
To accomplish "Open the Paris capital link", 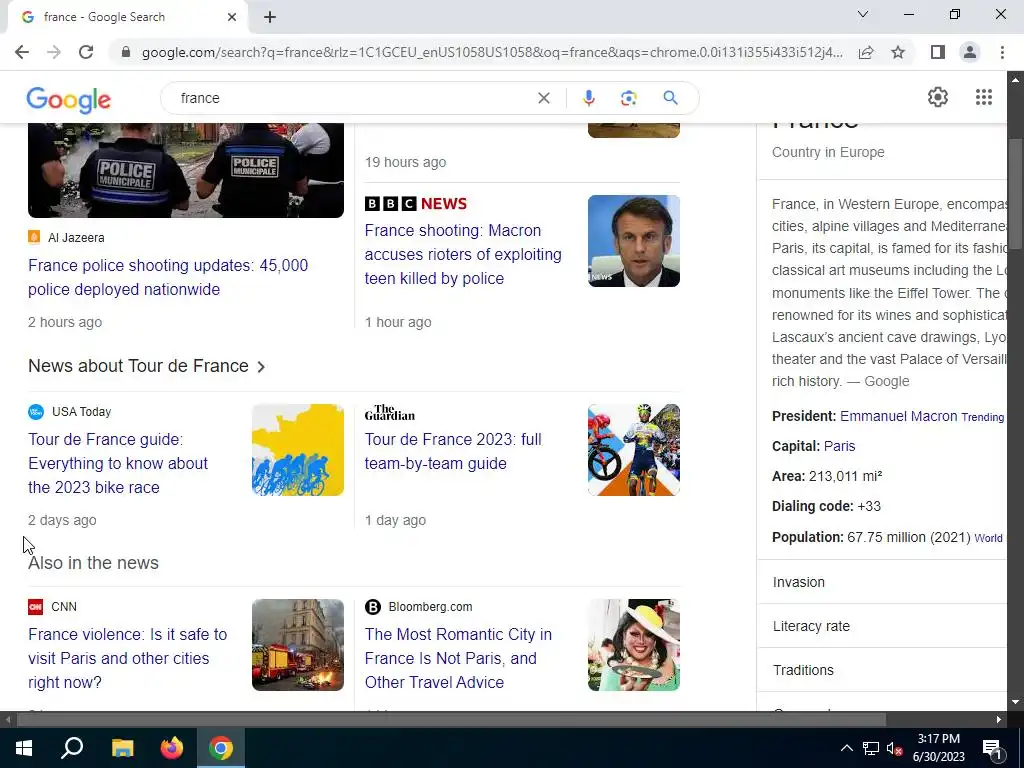I will point(839,446).
